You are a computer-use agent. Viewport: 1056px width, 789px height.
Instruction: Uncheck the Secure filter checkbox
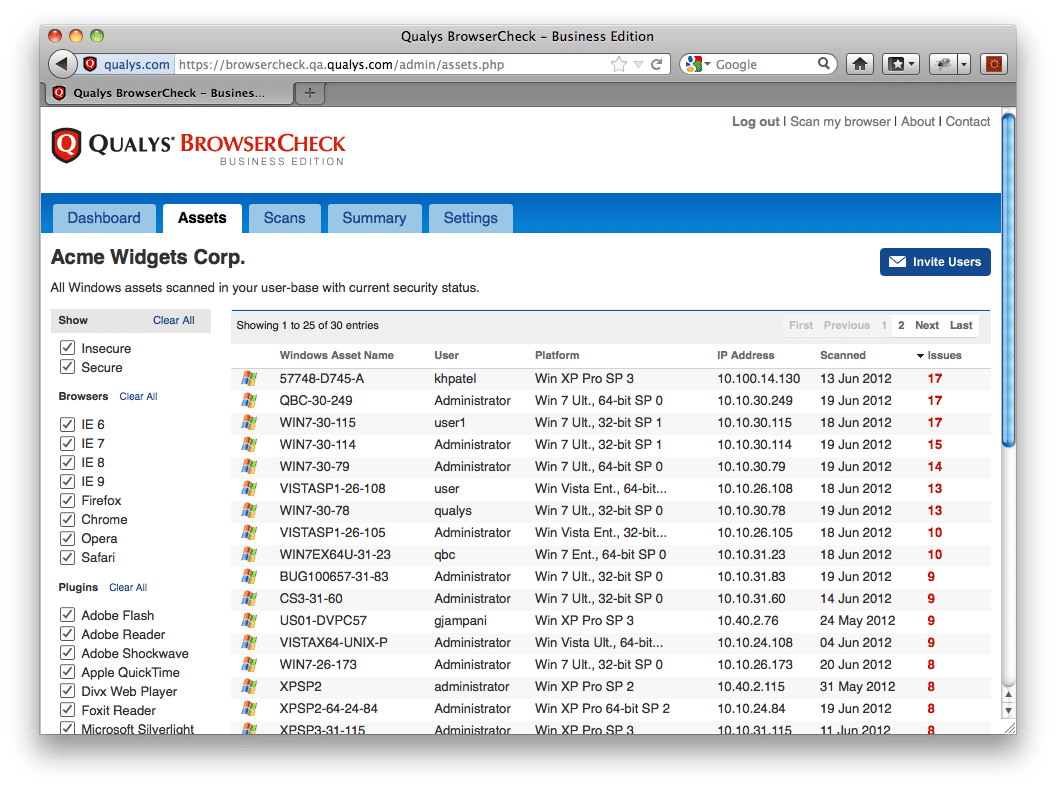(67, 366)
